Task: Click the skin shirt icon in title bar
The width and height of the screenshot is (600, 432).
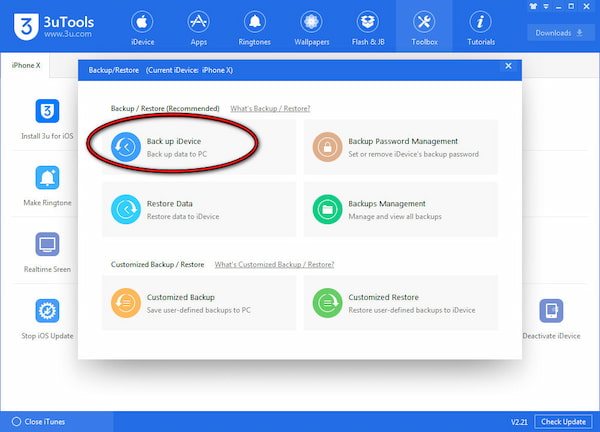Action: click(x=533, y=7)
